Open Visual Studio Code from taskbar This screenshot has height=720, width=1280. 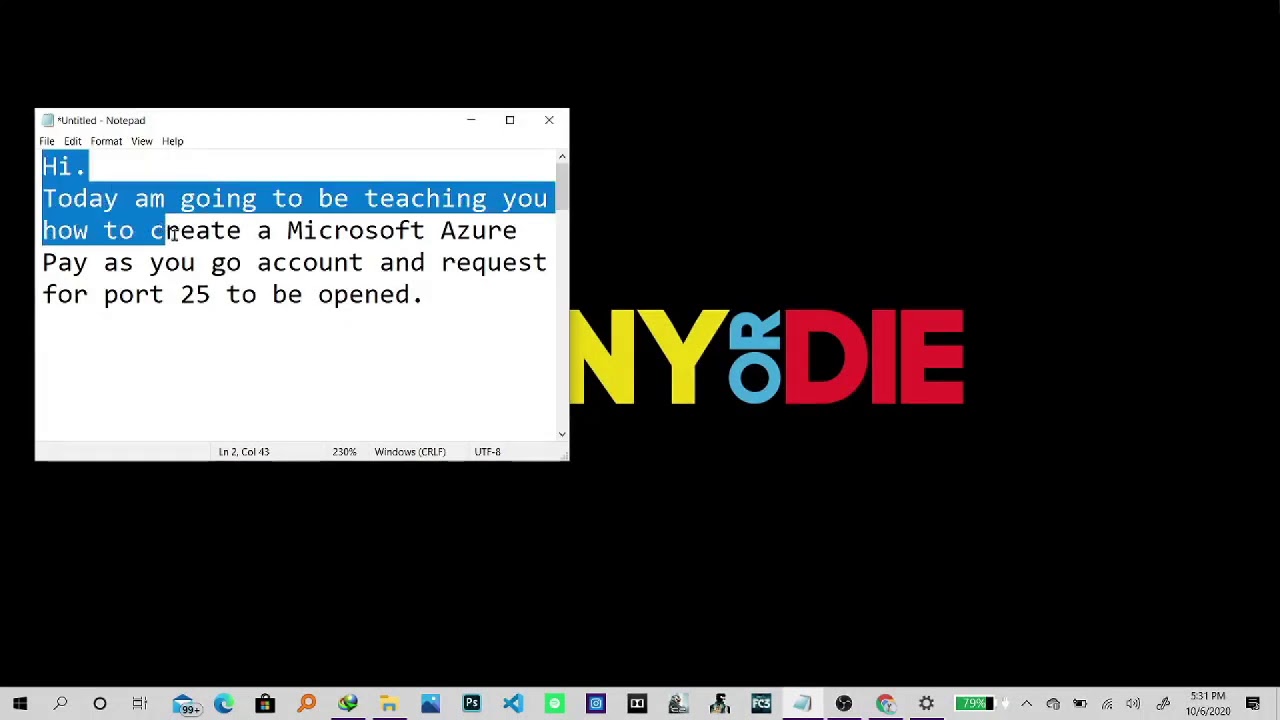[x=512, y=704]
